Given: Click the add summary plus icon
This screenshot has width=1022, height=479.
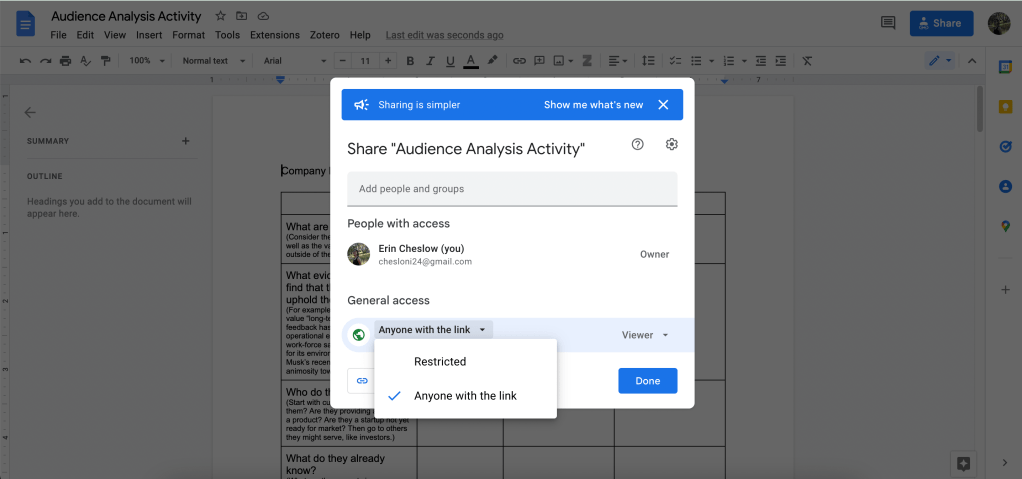Looking at the screenshot, I should pyautogui.click(x=185, y=141).
